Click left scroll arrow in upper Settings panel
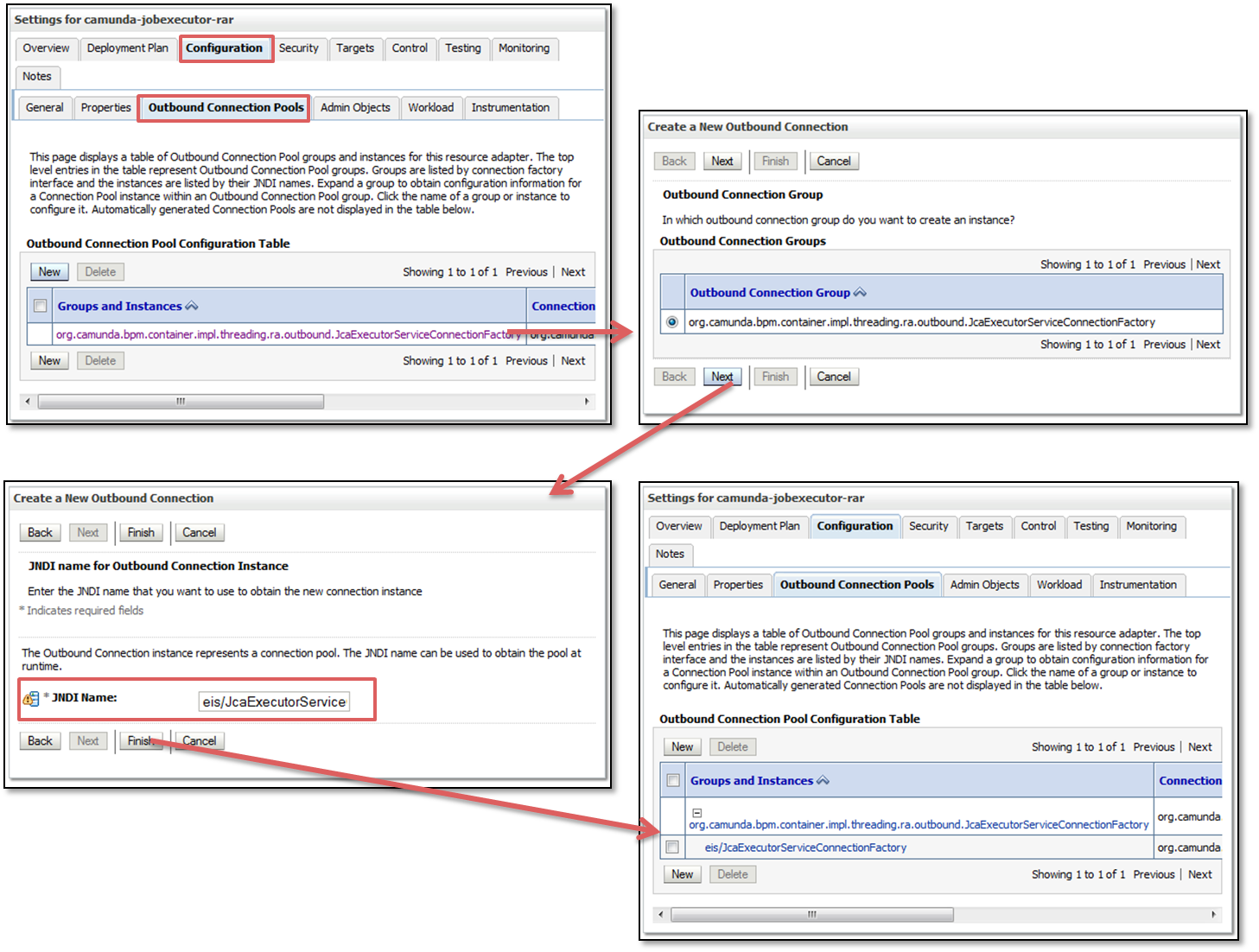Screen dimensions: 1259x952 [29, 401]
